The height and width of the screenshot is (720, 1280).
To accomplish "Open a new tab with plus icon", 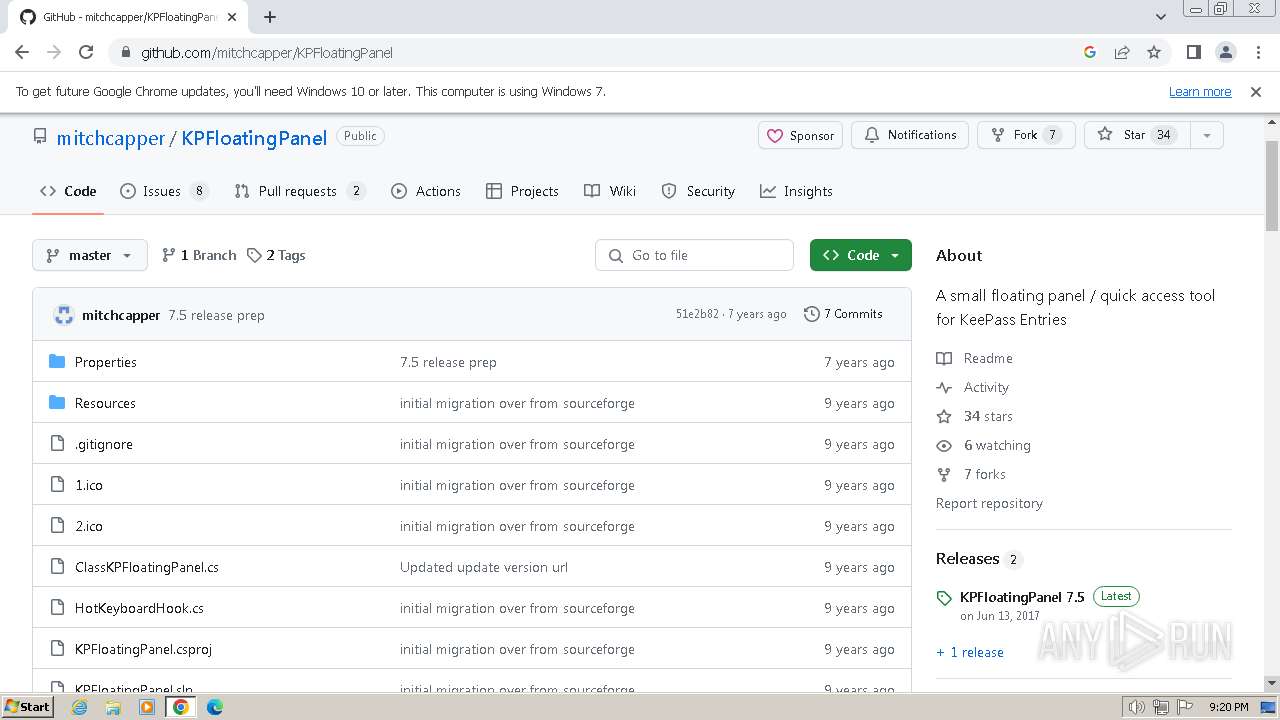I will pyautogui.click(x=270, y=17).
